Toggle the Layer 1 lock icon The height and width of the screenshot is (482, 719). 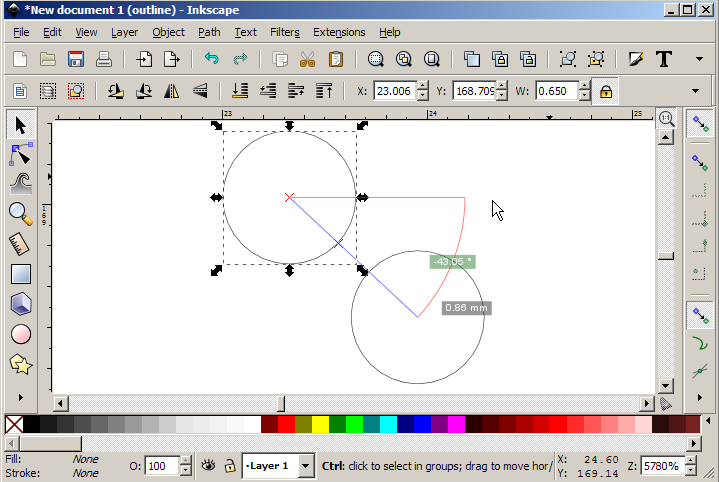[x=230, y=466]
